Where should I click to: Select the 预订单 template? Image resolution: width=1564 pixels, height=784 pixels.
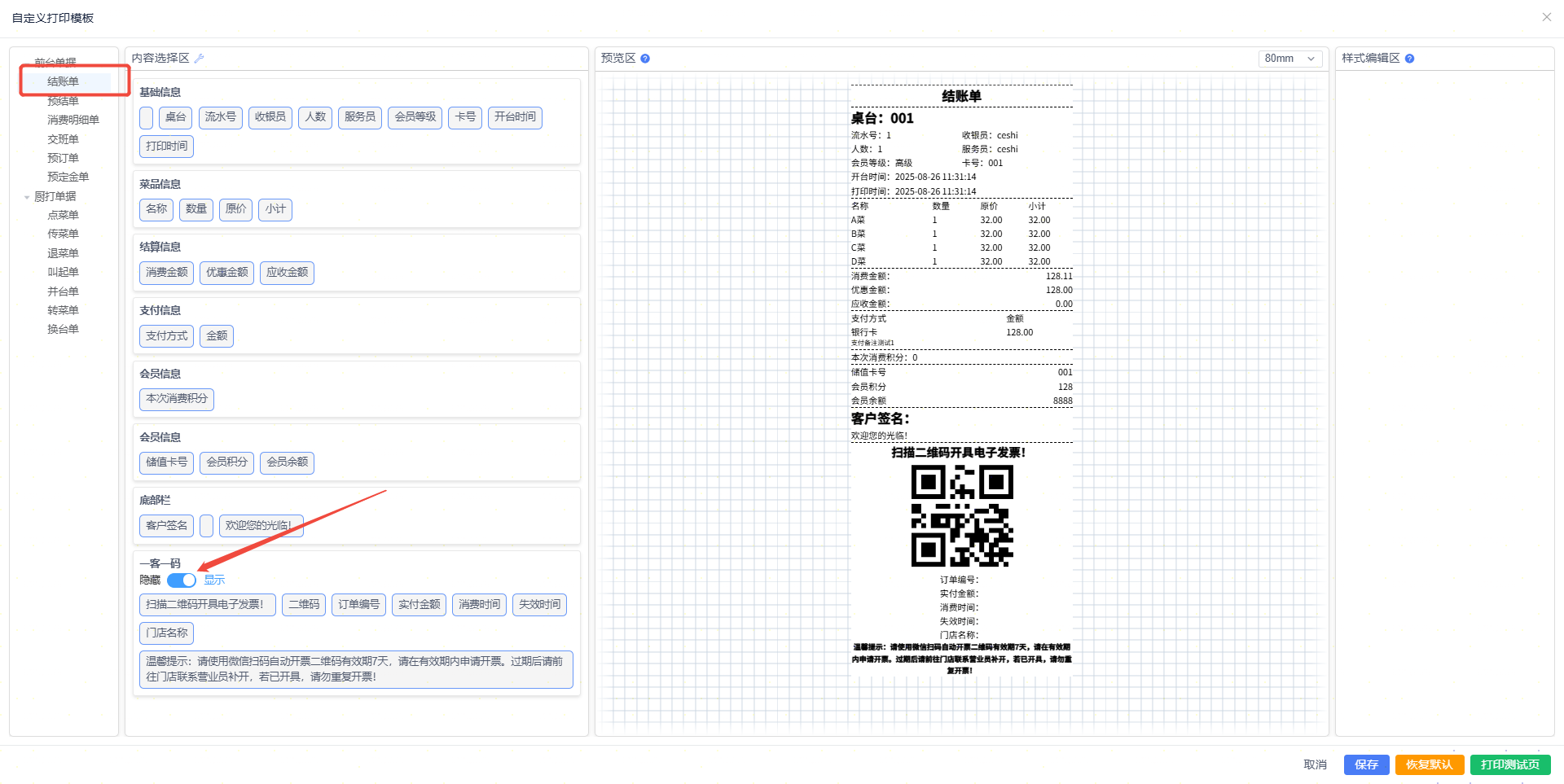[x=63, y=158]
